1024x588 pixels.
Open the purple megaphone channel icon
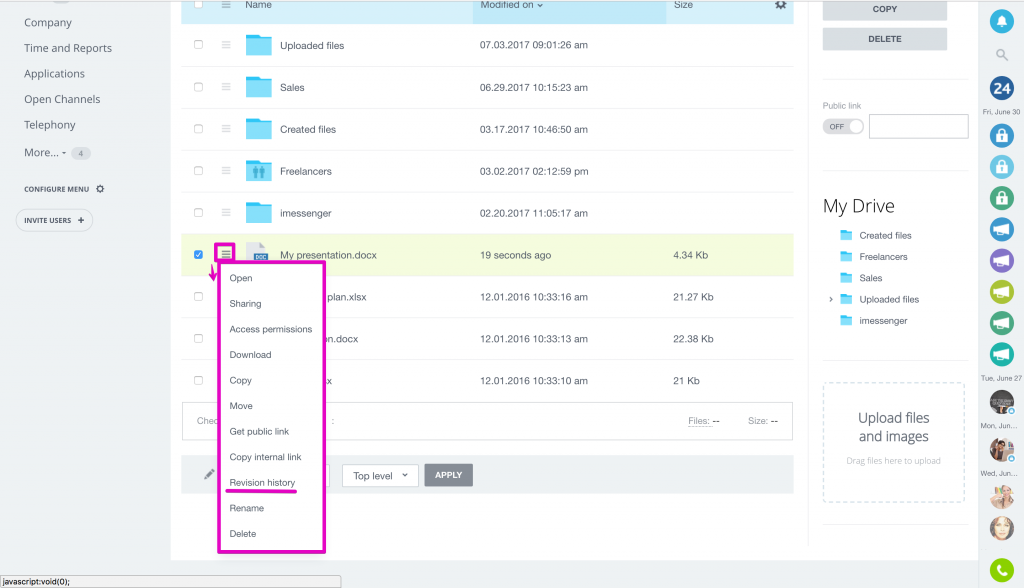(x=1001, y=261)
